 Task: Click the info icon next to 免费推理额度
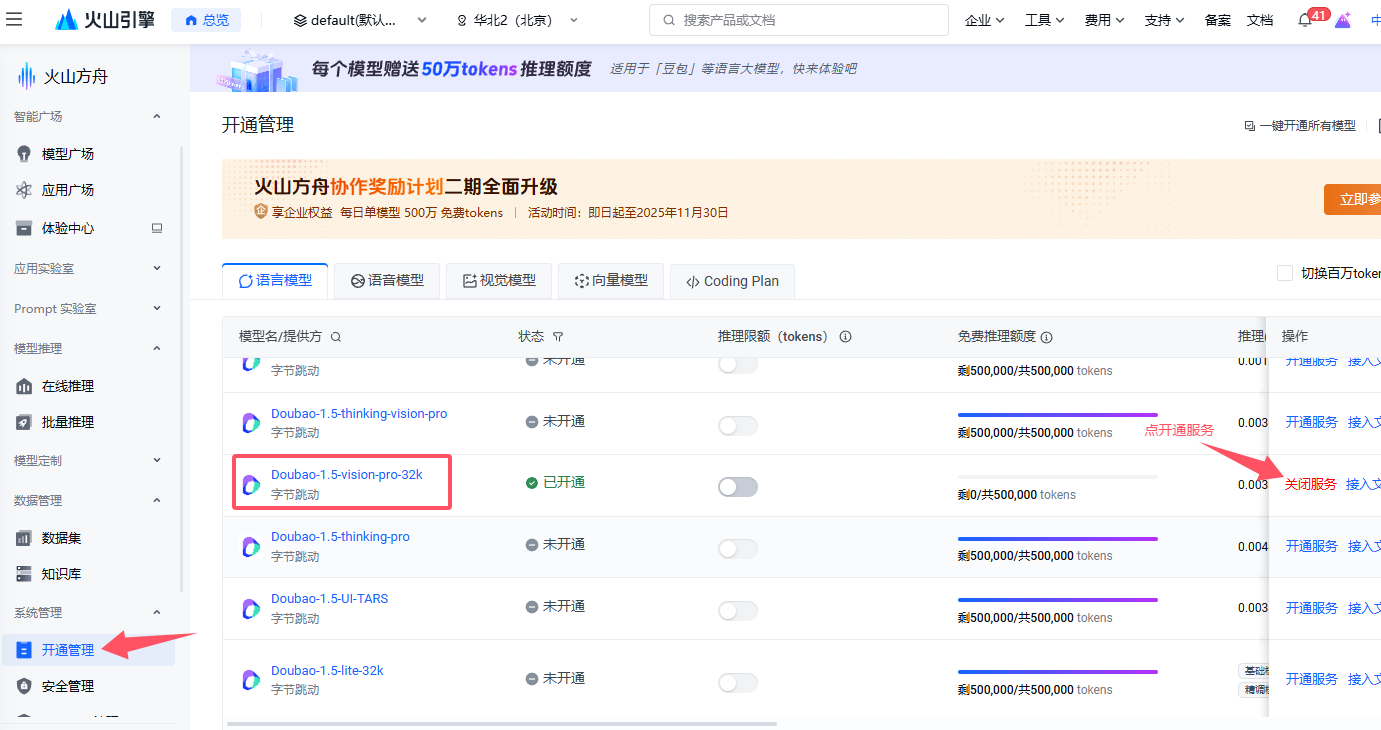tap(1047, 337)
